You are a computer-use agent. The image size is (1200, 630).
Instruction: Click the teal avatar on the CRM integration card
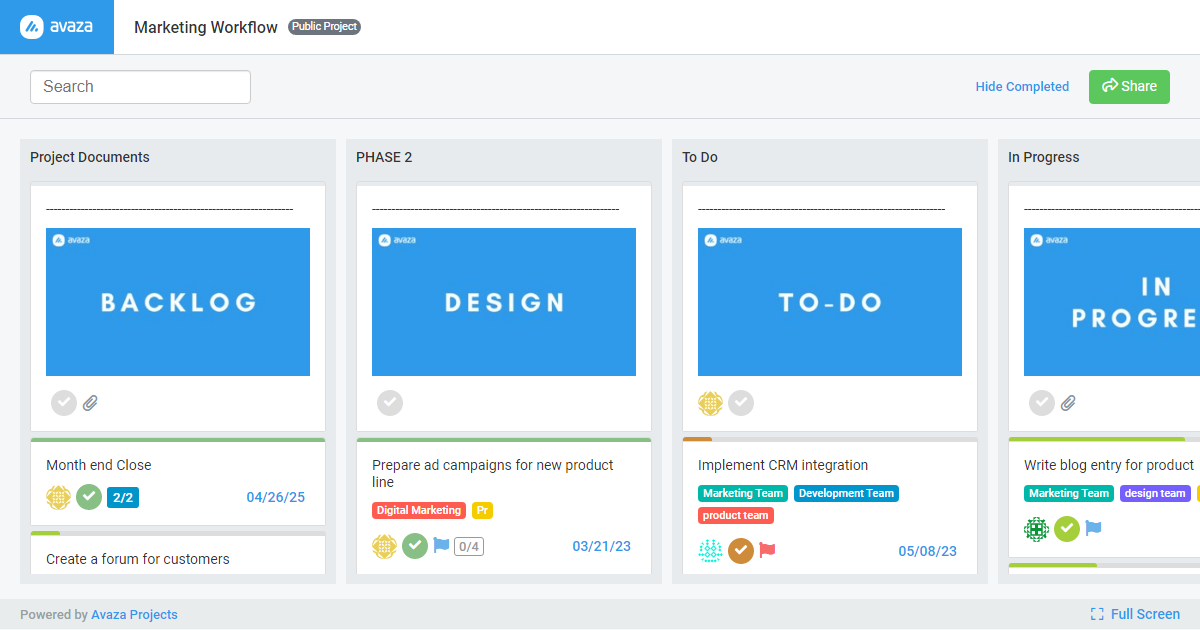(710, 550)
